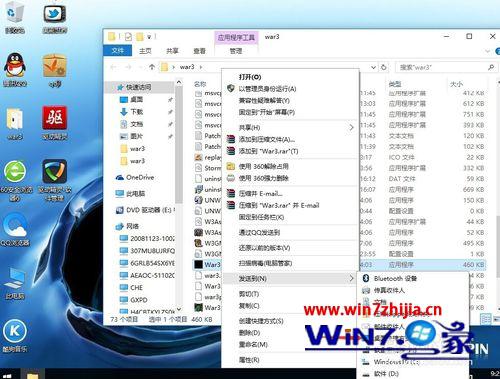Screen dimensions: 500x379
Task: Select 使用 360强力删除
Action: (263, 178)
